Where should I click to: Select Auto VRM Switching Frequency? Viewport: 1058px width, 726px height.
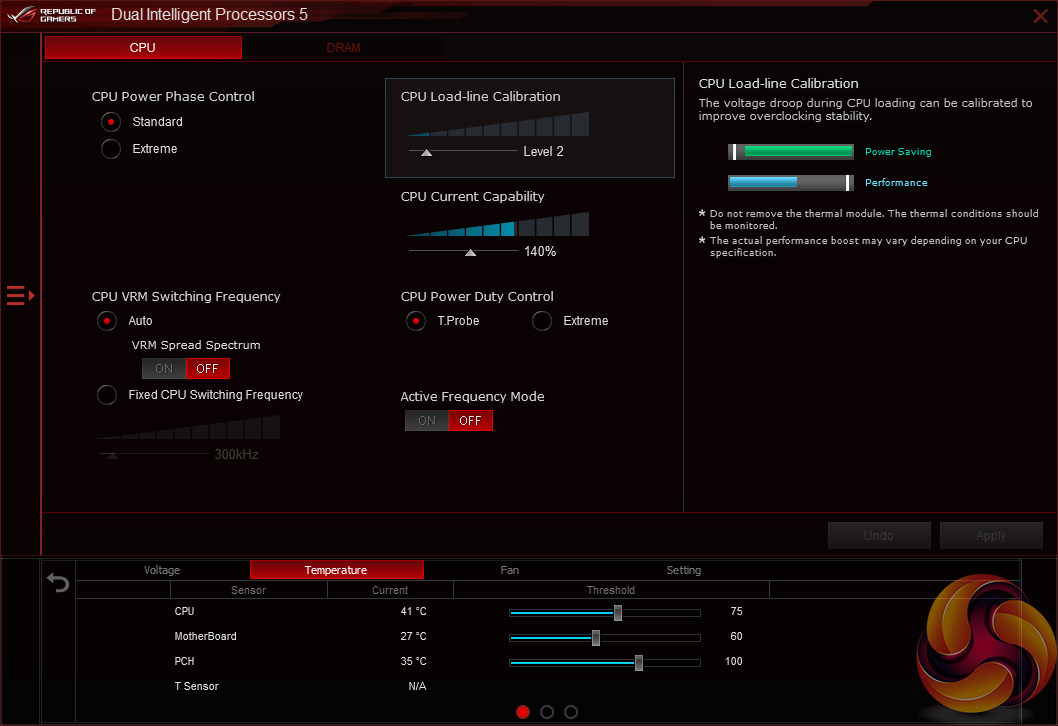point(107,321)
